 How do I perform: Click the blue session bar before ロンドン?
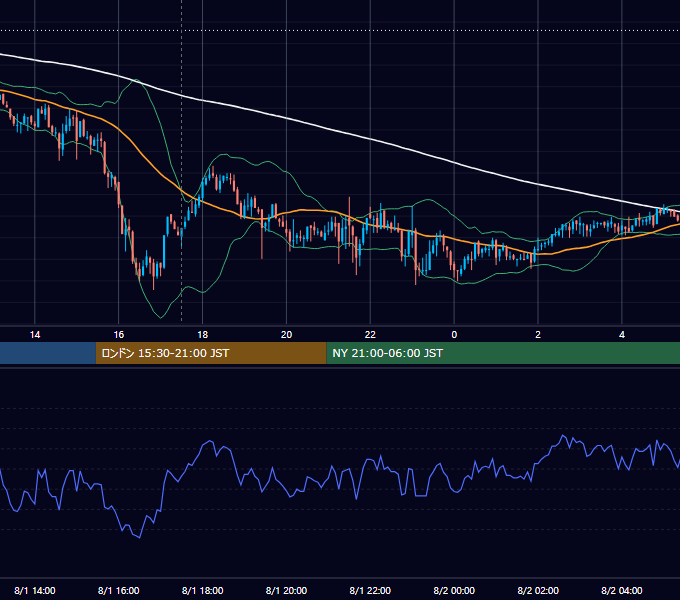tap(48, 353)
